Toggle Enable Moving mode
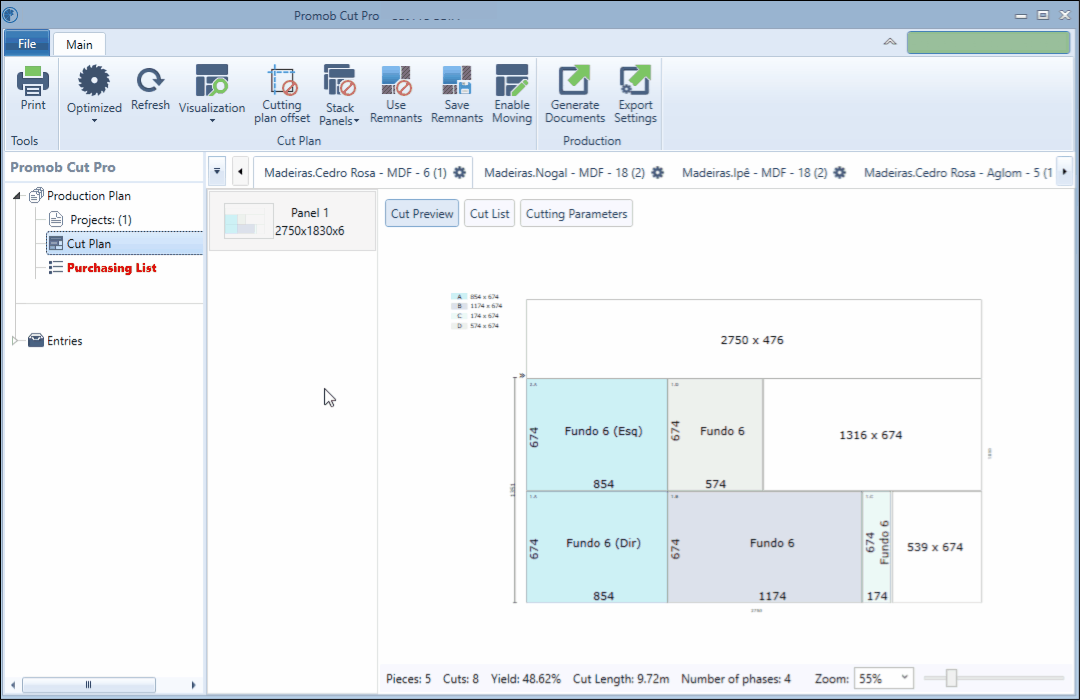Image resolution: width=1080 pixels, height=700 pixels. tap(512, 94)
